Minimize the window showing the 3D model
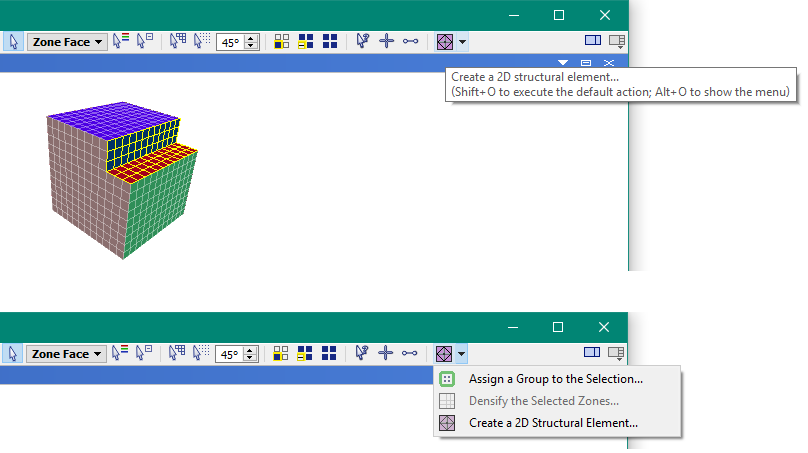 click(x=514, y=15)
